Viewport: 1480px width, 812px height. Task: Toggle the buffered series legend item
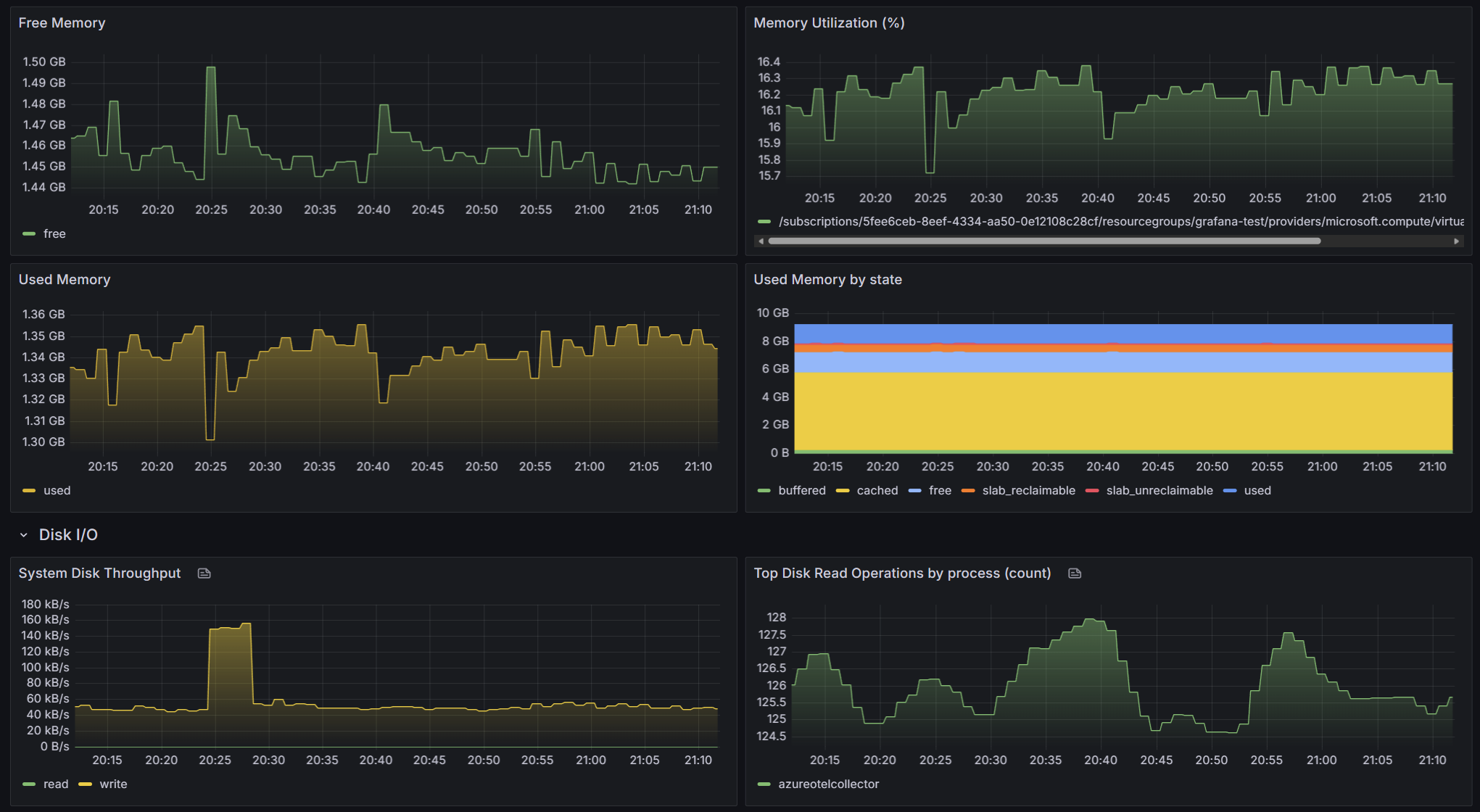801,491
